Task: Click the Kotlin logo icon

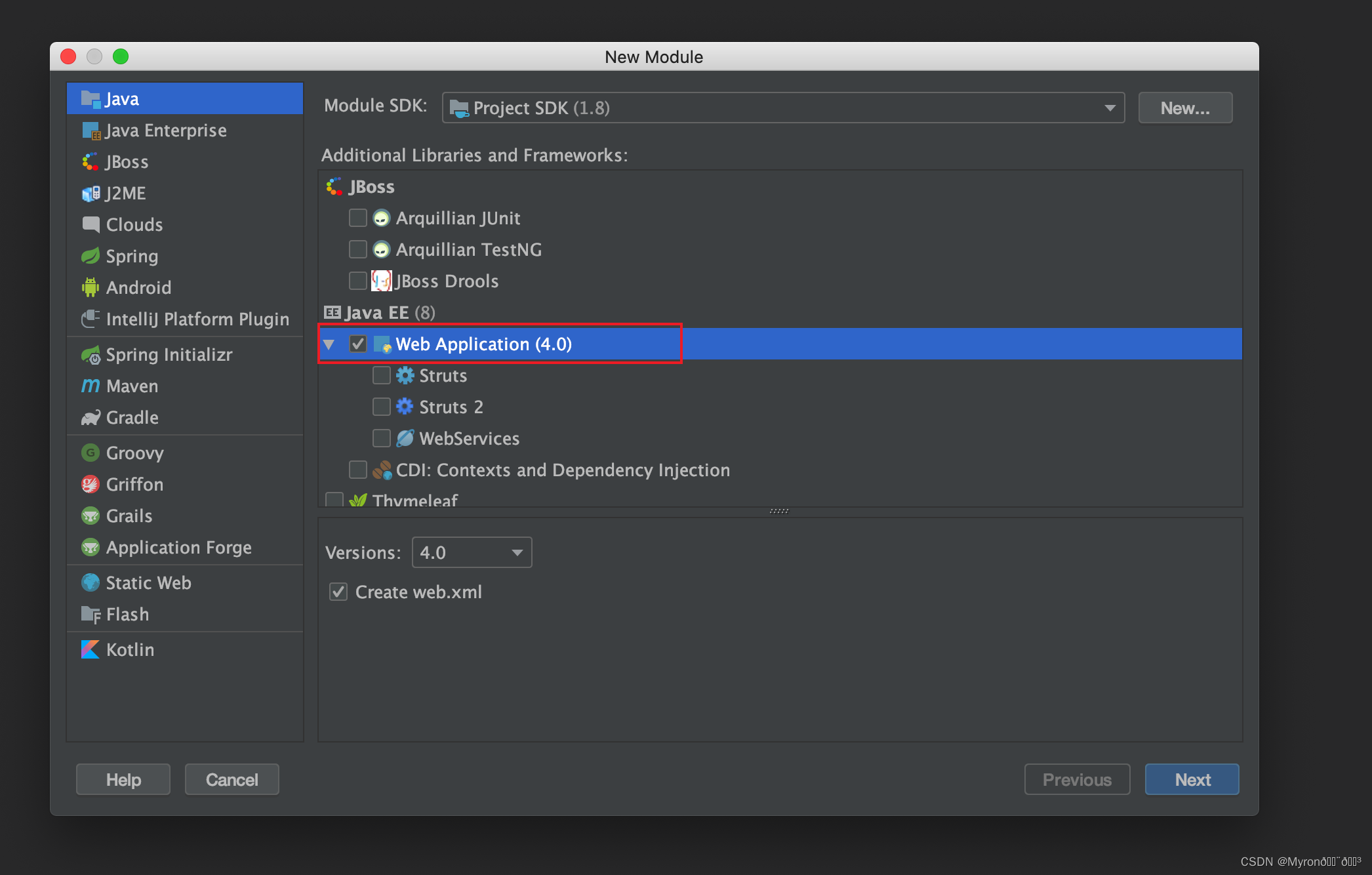Action: click(x=91, y=649)
